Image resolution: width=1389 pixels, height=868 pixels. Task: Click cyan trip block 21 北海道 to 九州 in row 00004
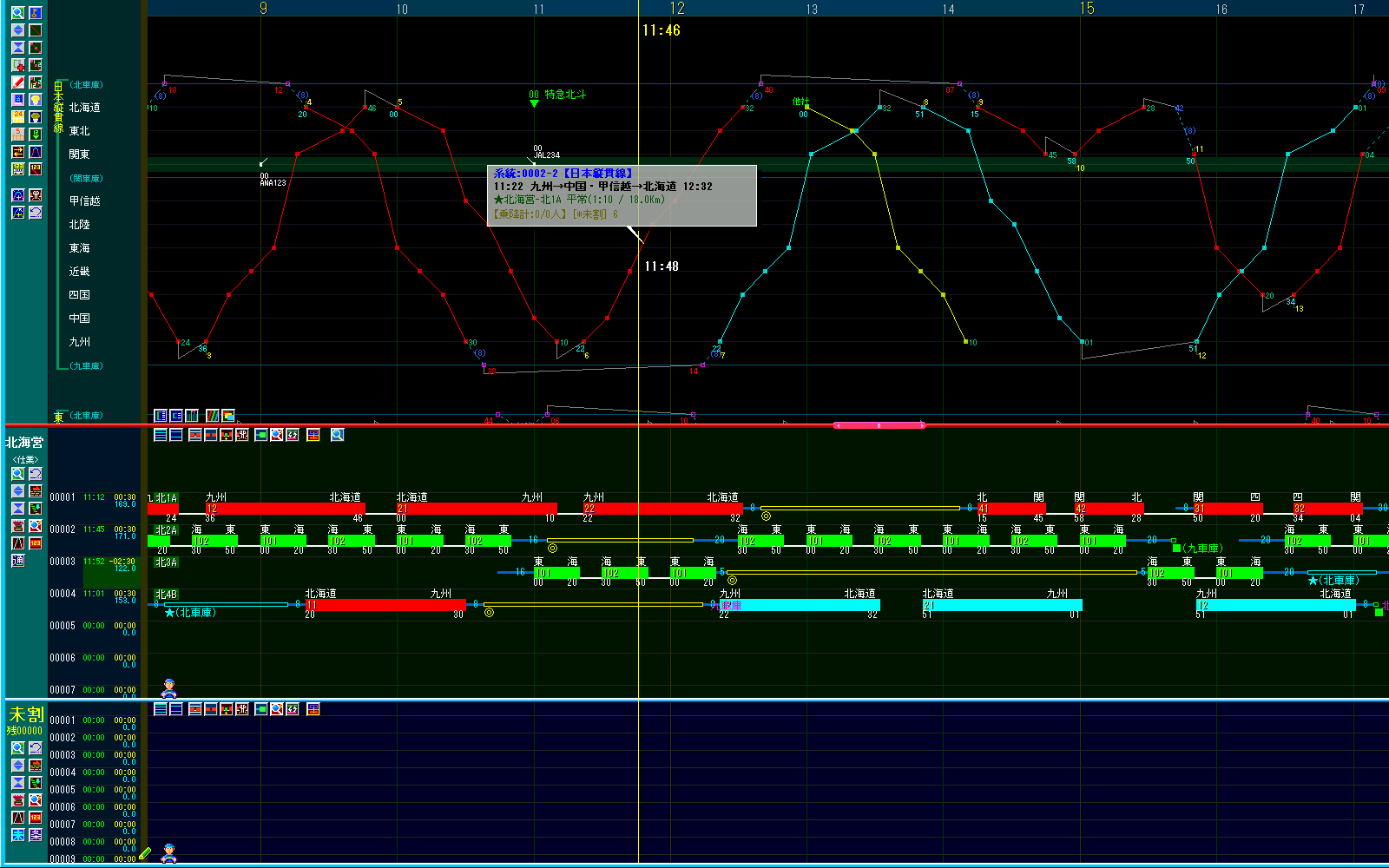[1002, 605]
